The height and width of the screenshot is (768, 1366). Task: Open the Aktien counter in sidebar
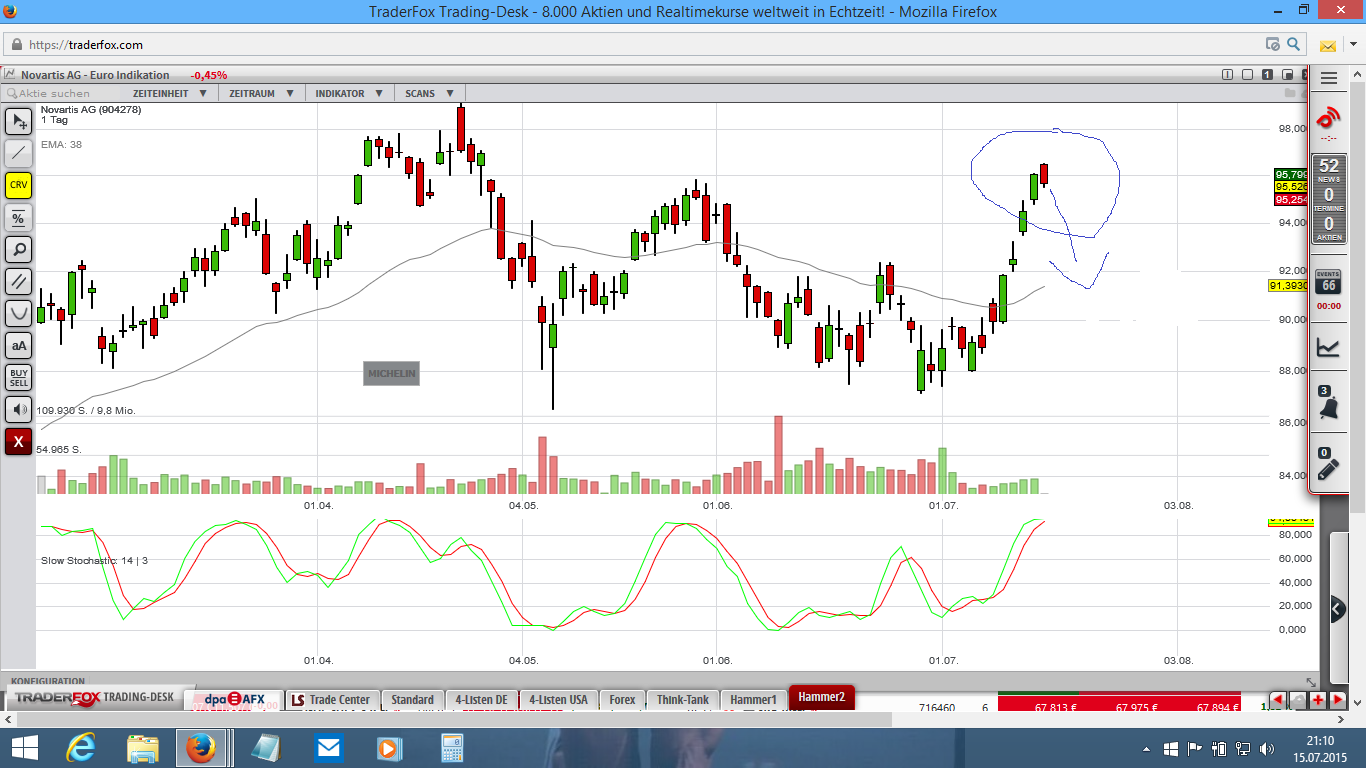pyautogui.click(x=1329, y=227)
